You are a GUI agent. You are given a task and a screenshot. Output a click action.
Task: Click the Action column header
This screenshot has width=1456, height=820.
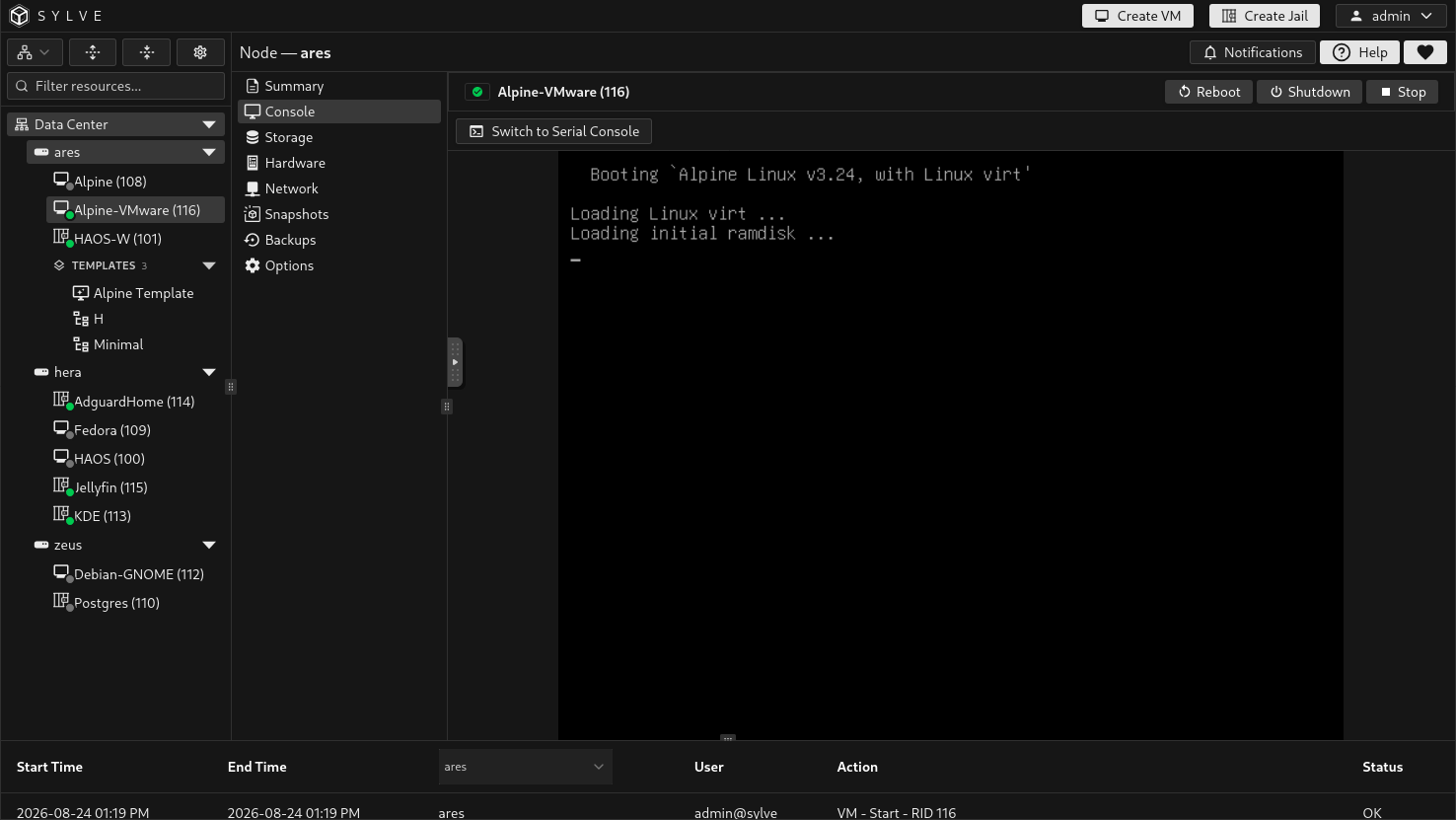click(x=857, y=767)
